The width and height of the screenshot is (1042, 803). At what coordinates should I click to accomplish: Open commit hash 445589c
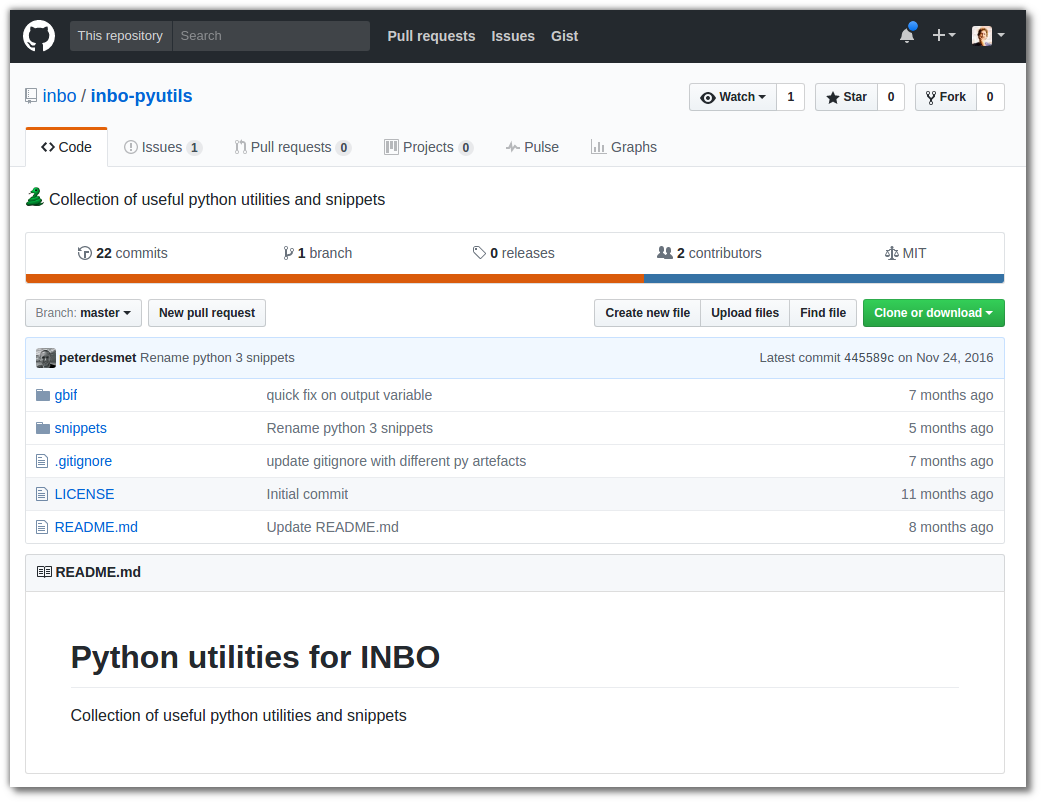click(869, 358)
